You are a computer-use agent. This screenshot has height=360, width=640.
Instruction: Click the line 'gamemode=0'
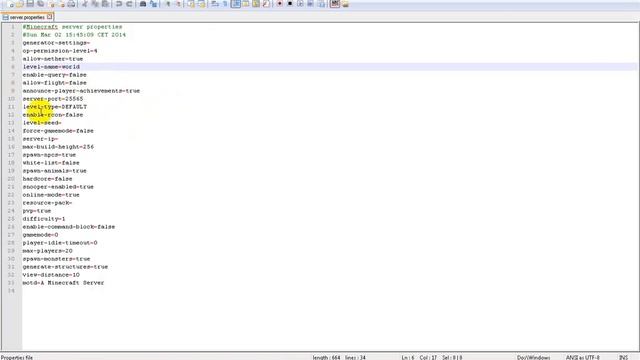point(40,235)
